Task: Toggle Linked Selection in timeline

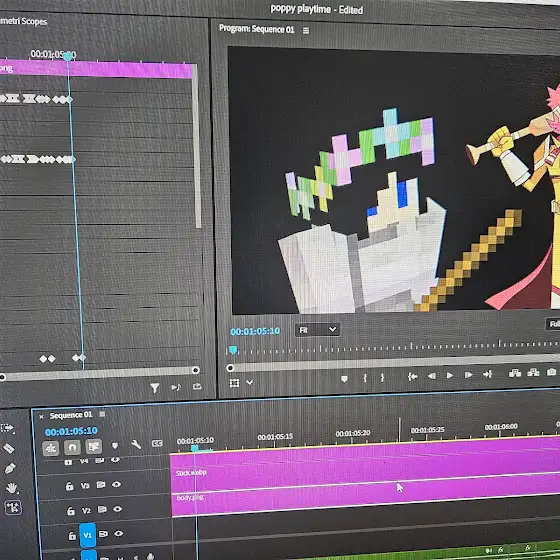Action: pyautogui.click(x=94, y=446)
